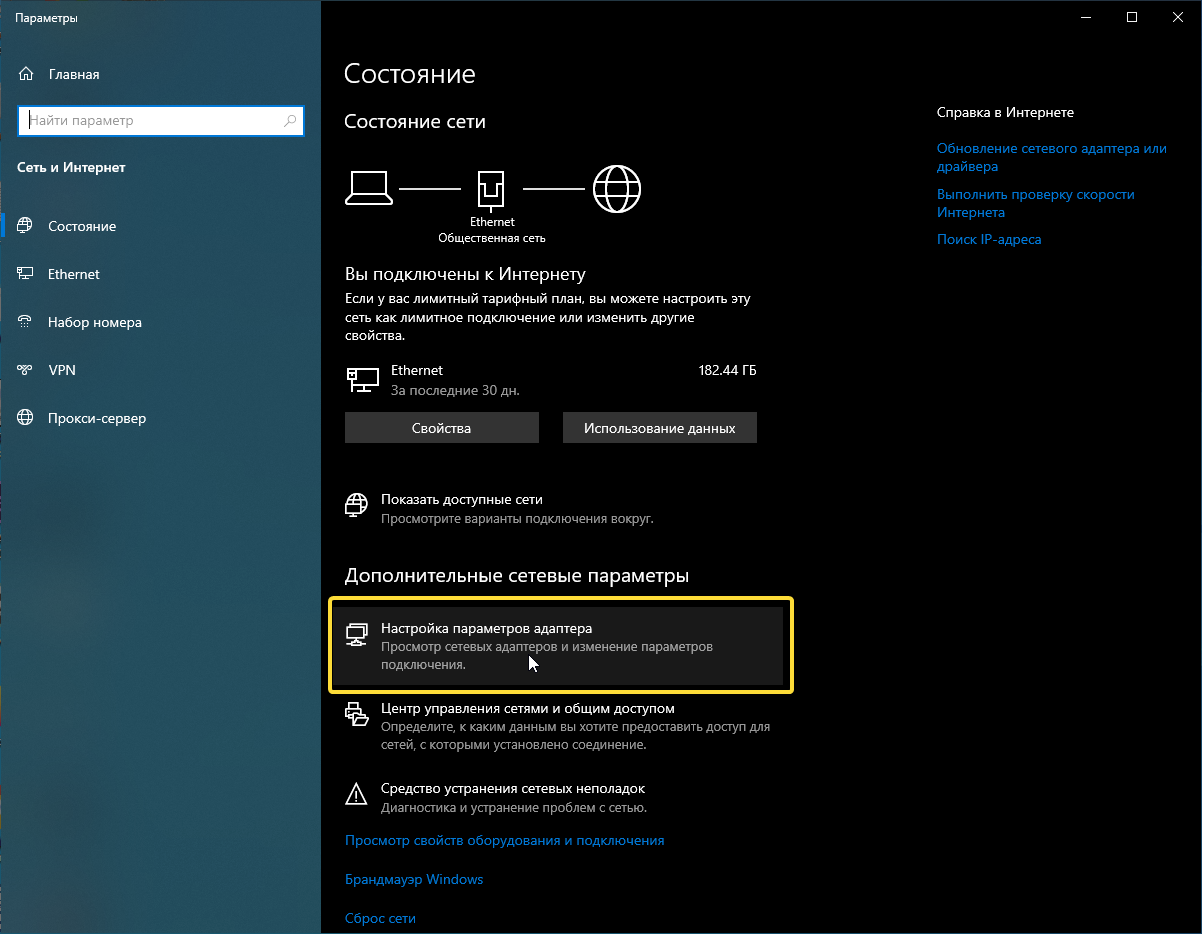Click the Использование данных button
1202x934 pixels.
point(660,428)
